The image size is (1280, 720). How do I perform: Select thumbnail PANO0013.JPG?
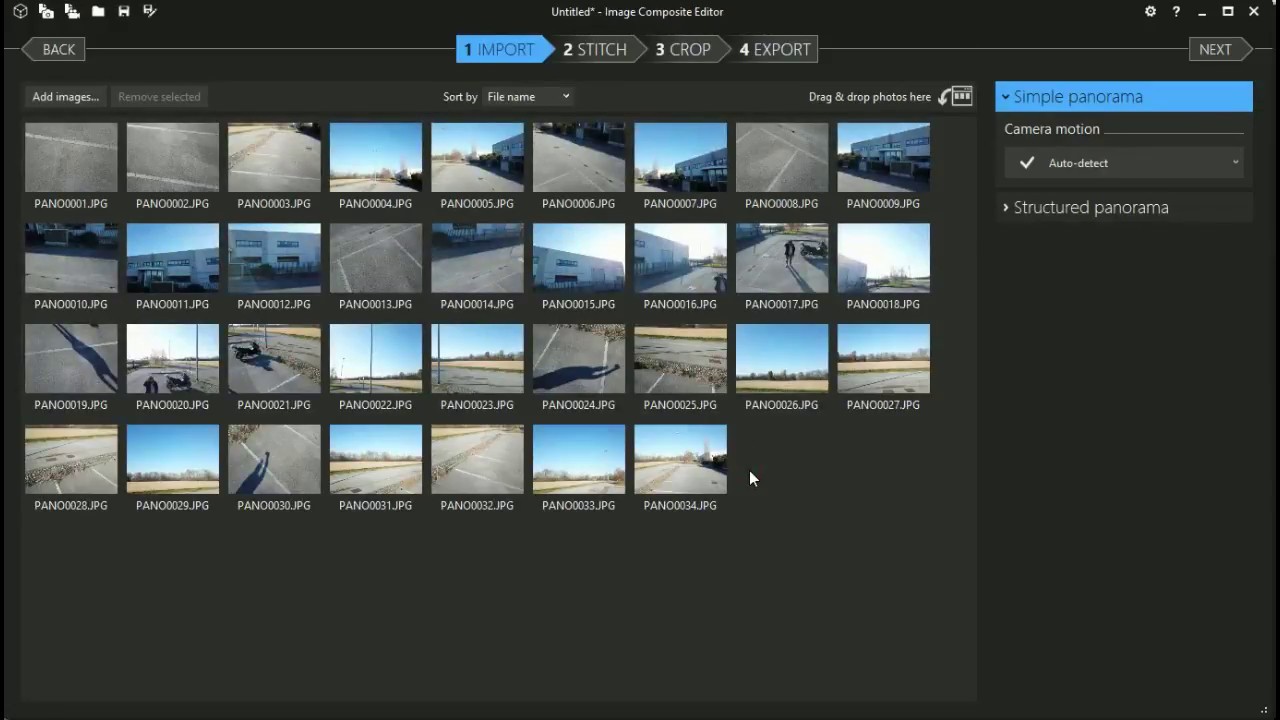(x=376, y=258)
